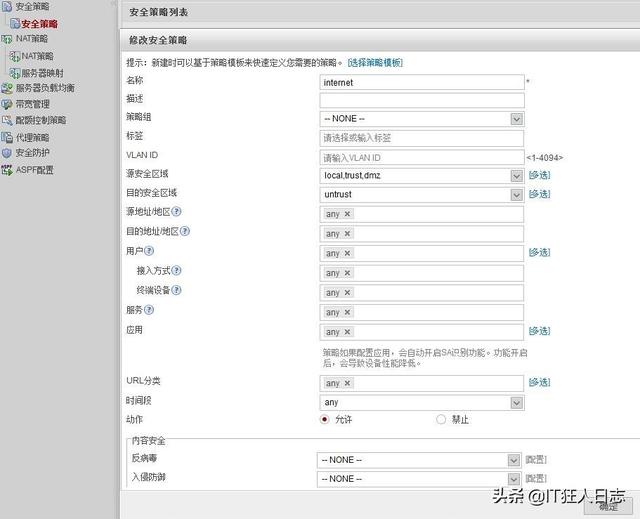Open 安全防护 menu item
640x519 pixels.
tap(33, 153)
